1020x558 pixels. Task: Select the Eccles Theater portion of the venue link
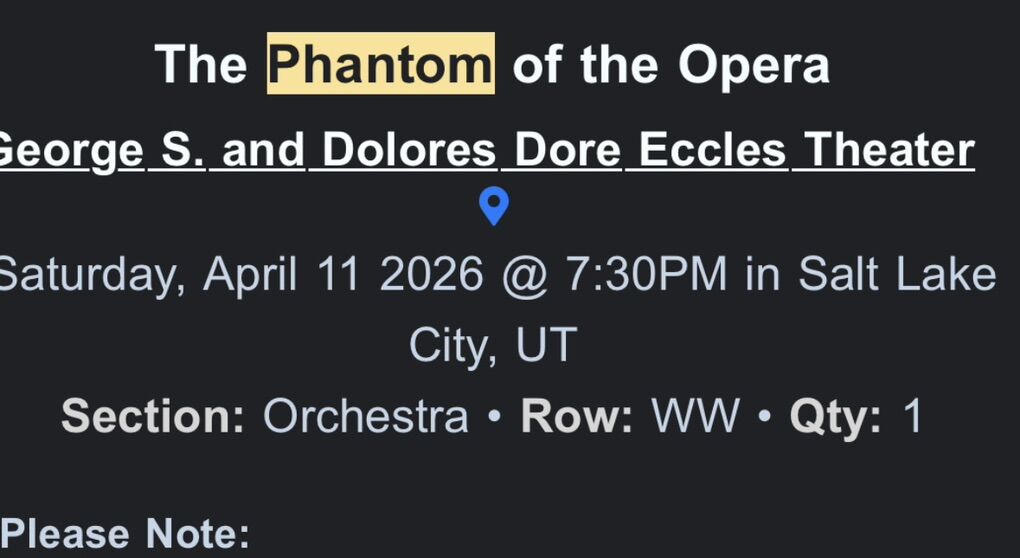(x=806, y=151)
